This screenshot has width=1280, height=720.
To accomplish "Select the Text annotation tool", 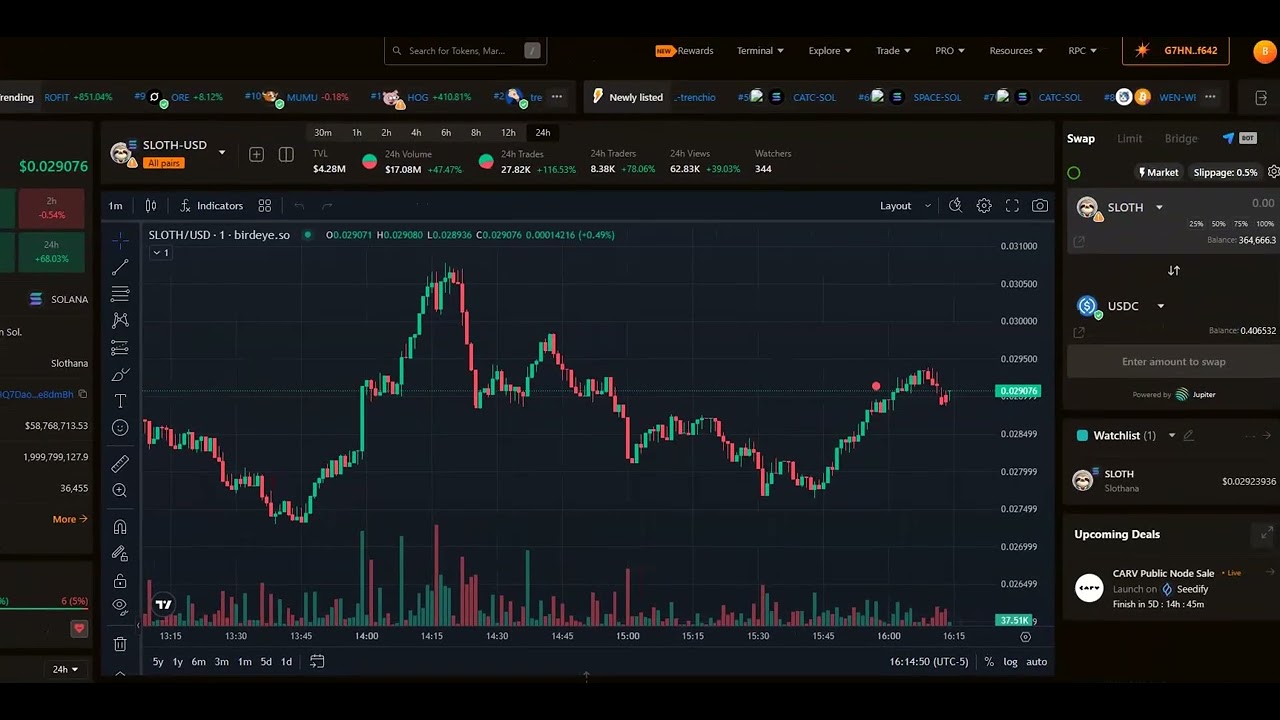I will tap(120, 401).
